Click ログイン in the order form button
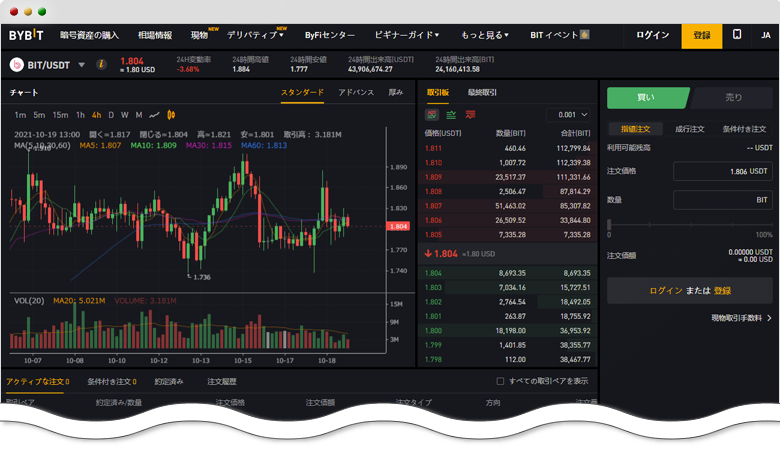Image resolution: width=780 pixels, height=470 pixels. click(666, 290)
